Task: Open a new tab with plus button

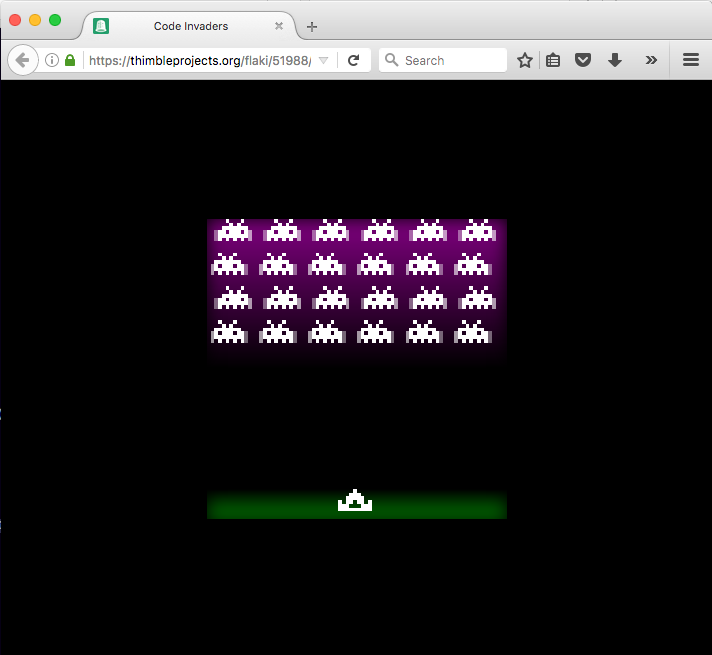Action: point(312,27)
